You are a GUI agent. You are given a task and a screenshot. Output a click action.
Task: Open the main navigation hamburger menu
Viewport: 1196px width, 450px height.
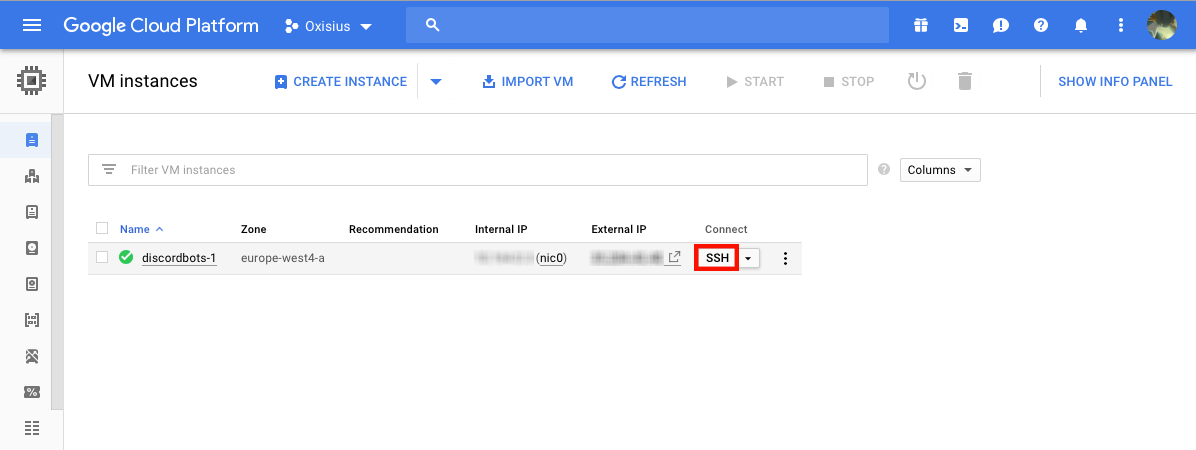pyautogui.click(x=32, y=25)
